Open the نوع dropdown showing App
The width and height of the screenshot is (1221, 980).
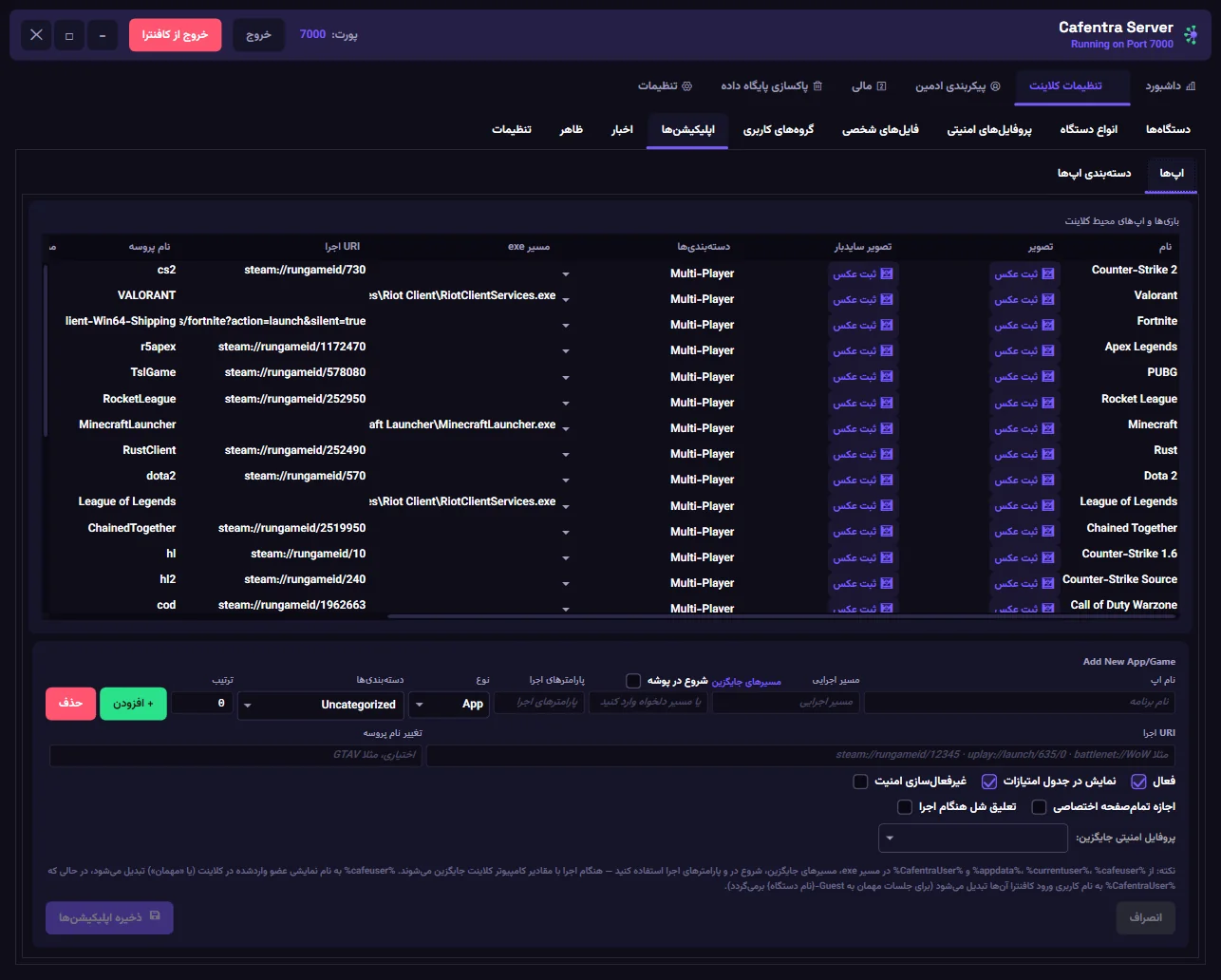pos(449,704)
